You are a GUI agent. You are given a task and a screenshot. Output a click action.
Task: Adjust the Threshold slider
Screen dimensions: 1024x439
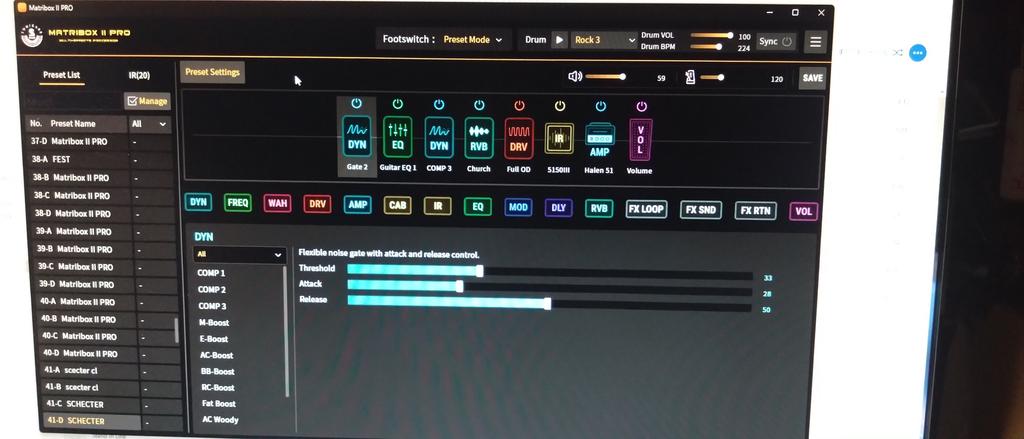(x=480, y=270)
